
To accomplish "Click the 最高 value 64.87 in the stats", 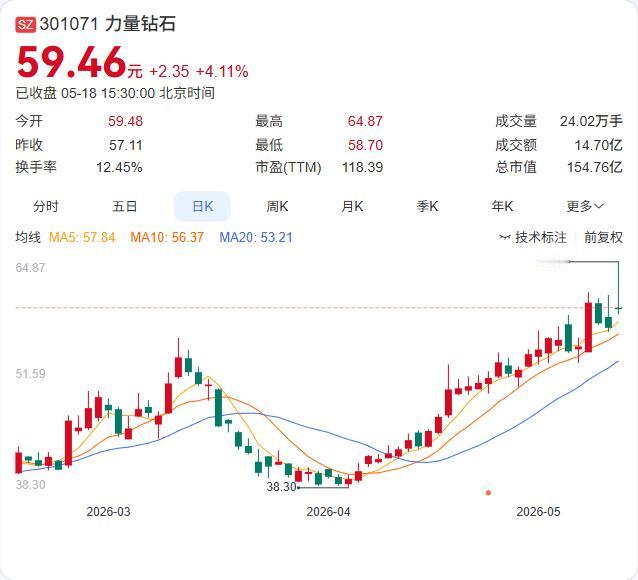I will [365, 121].
